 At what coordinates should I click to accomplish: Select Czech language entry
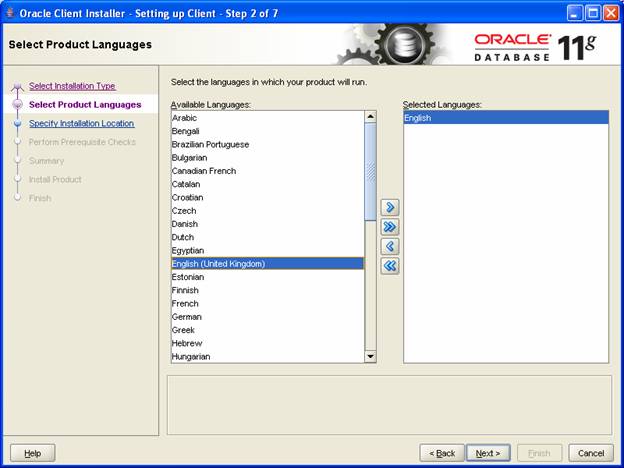point(267,211)
